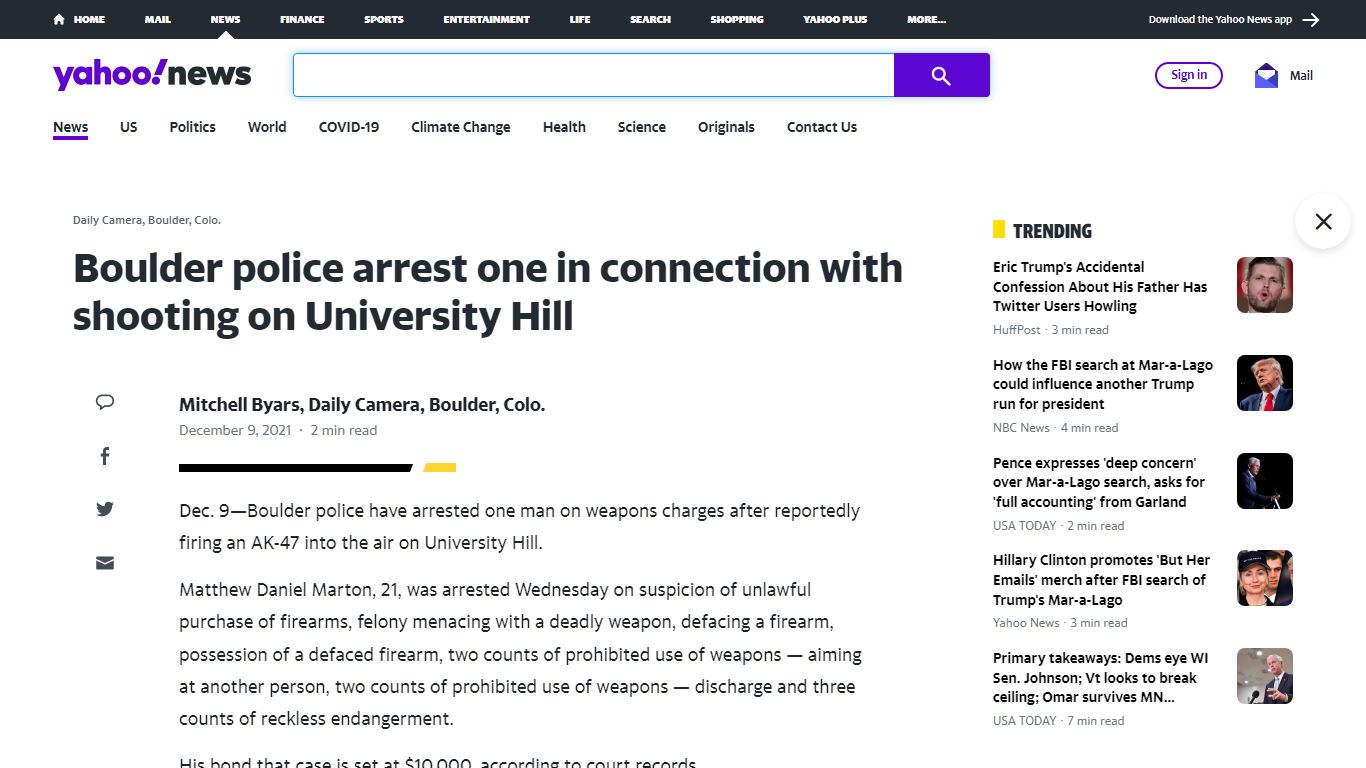The width and height of the screenshot is (1366, 768).
Task: Open ENTERTAINMENT in the top navigation bar
Action: coord(487,19)
